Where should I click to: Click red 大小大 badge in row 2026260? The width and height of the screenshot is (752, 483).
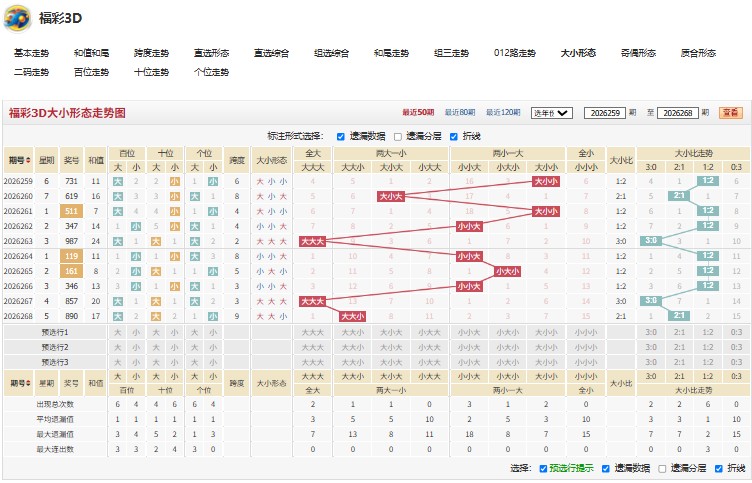(x=391, y=196)
